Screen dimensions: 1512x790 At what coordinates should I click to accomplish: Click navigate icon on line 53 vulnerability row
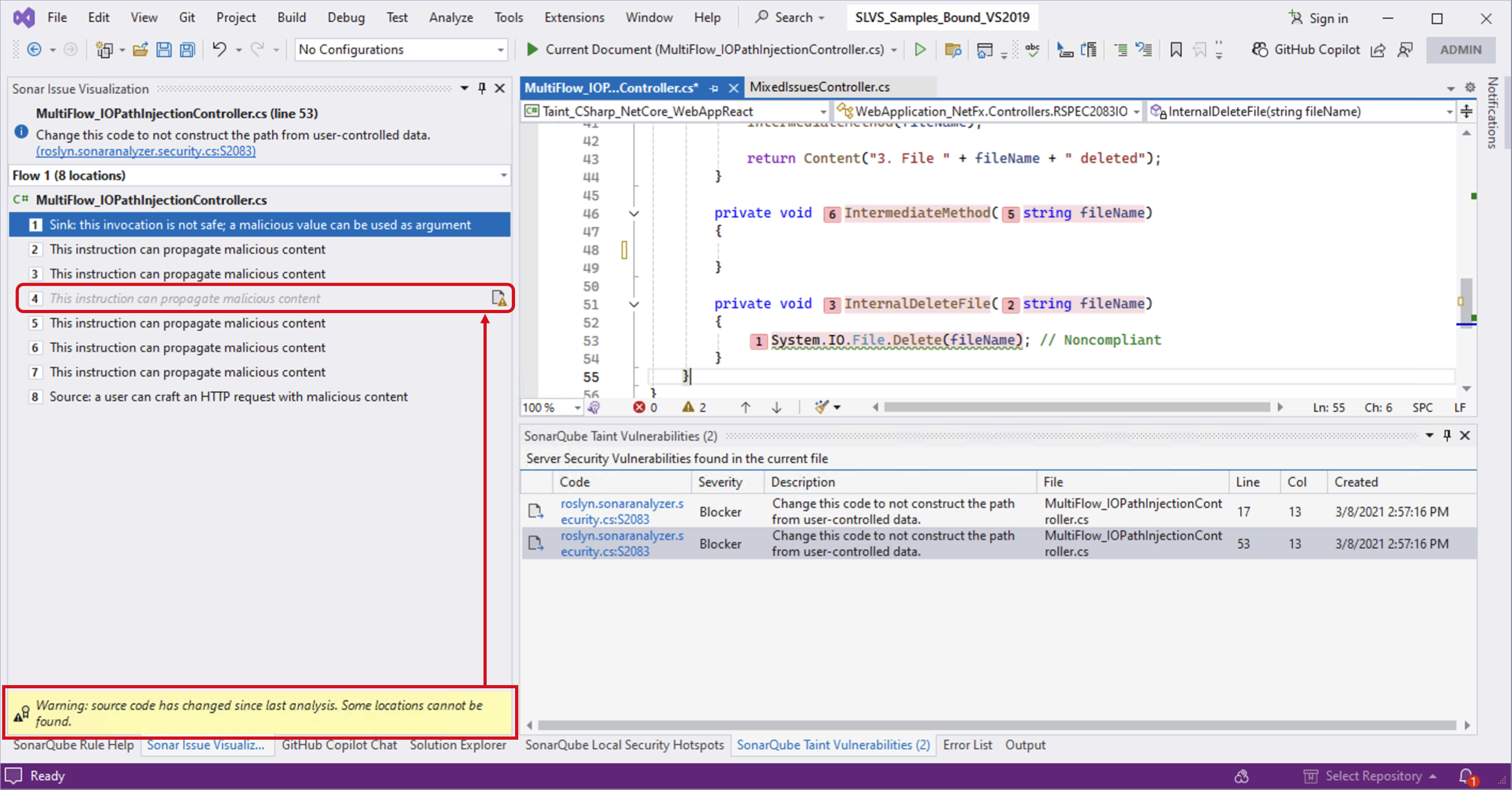tap(535, 543)
